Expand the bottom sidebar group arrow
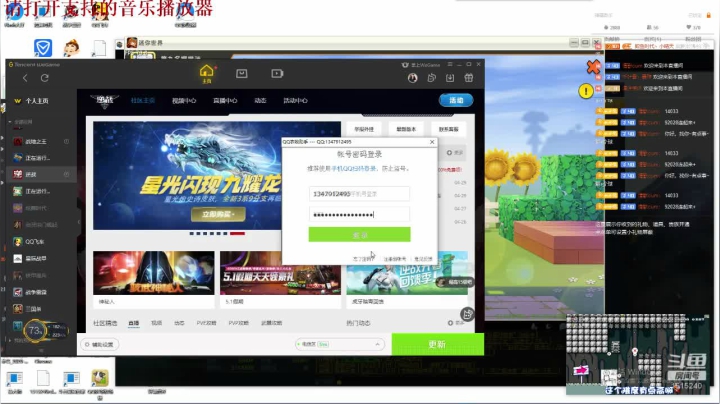This screenshot has height=404, width=720. pyautogui.click(x=10, y=341)
